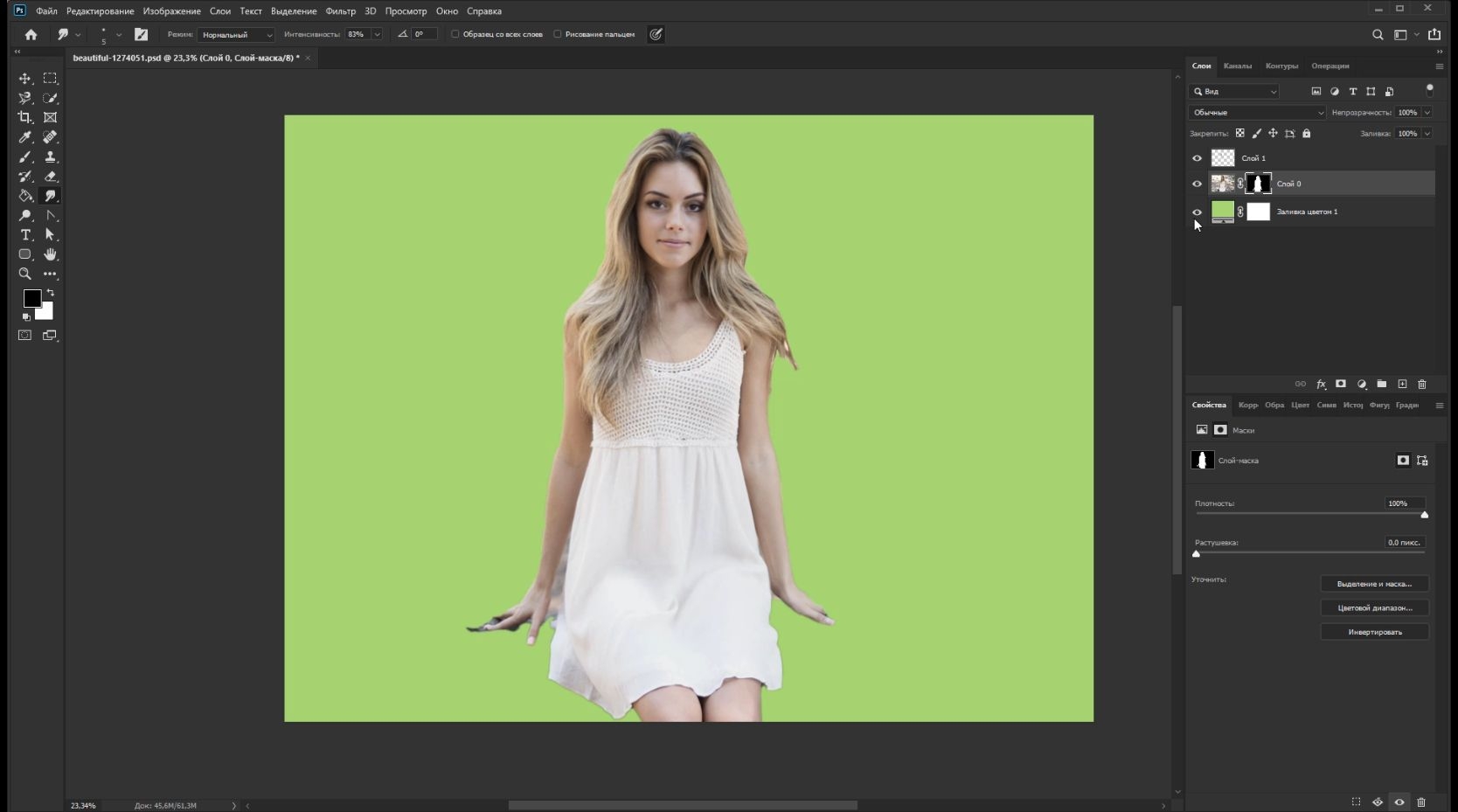Select the Path Selection arrow tool

[50, 235]
